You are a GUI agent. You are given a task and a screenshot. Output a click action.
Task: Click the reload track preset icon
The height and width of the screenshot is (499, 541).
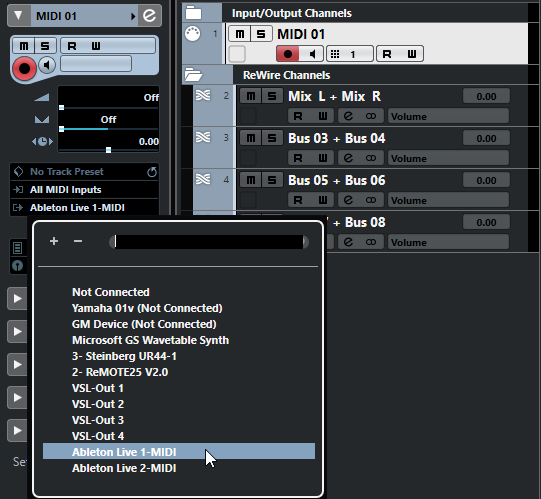152,172
